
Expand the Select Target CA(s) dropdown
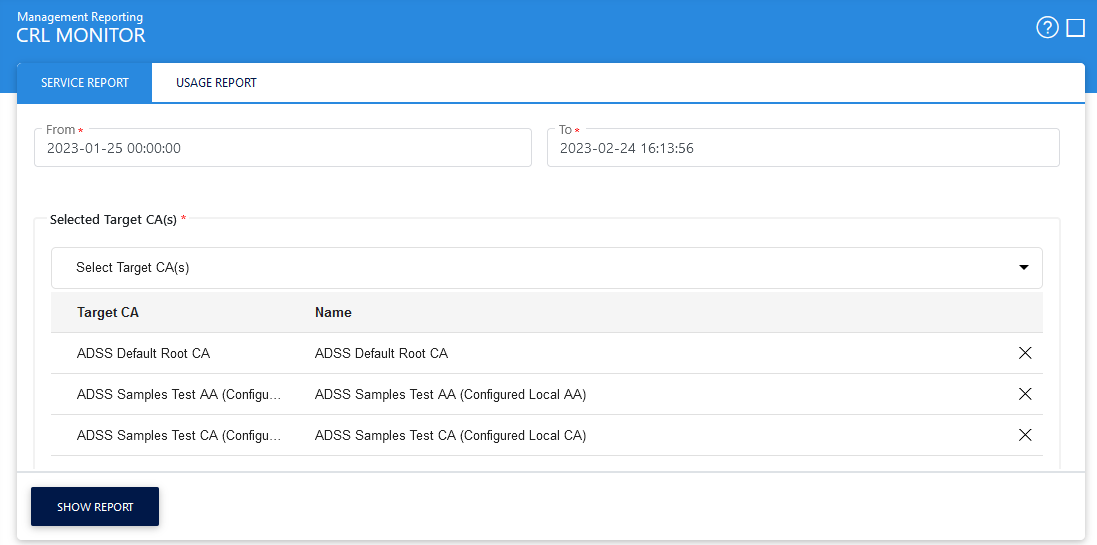tap(545, 268)
